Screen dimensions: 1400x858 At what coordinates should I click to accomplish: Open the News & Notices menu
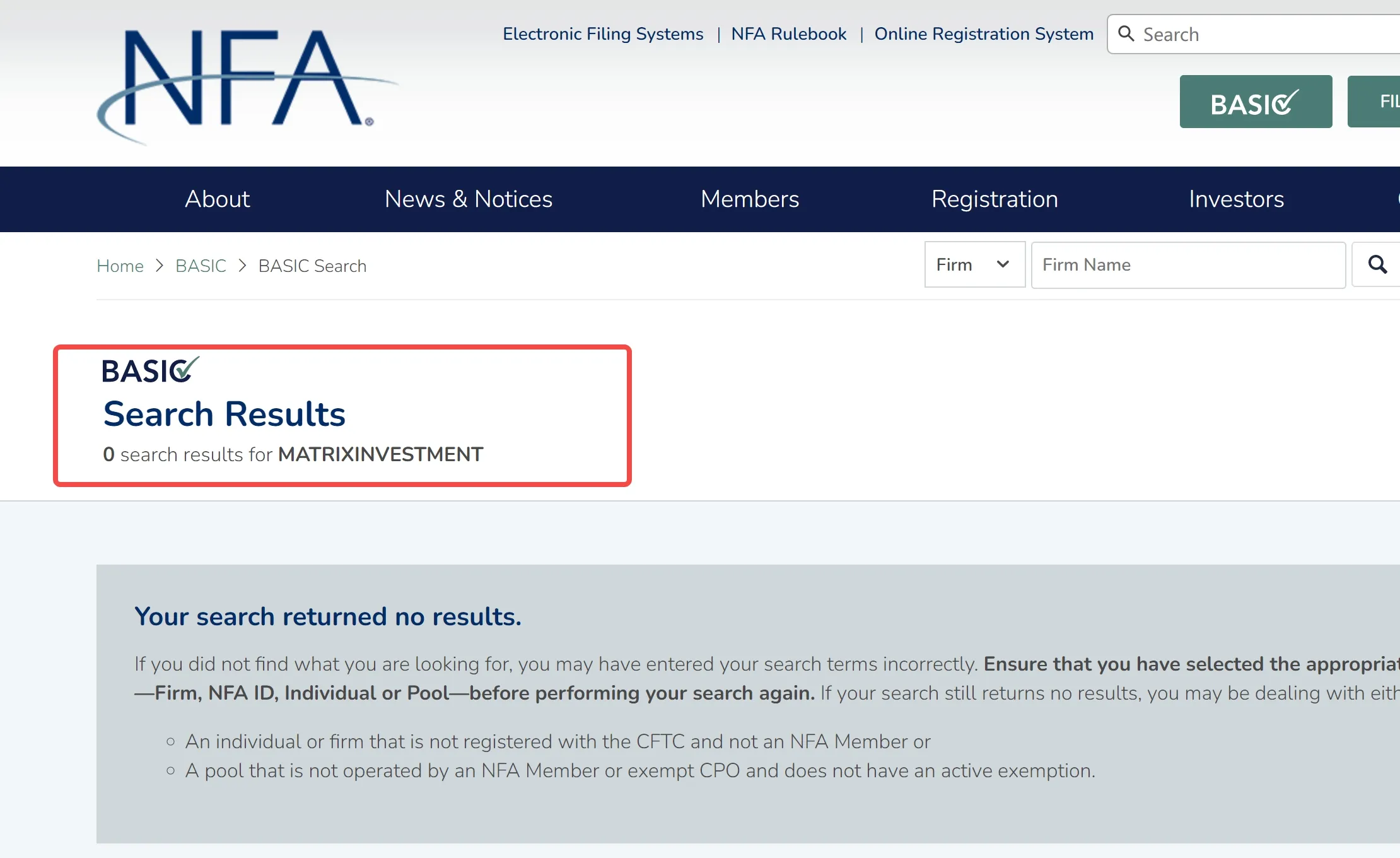pos(469,199)
